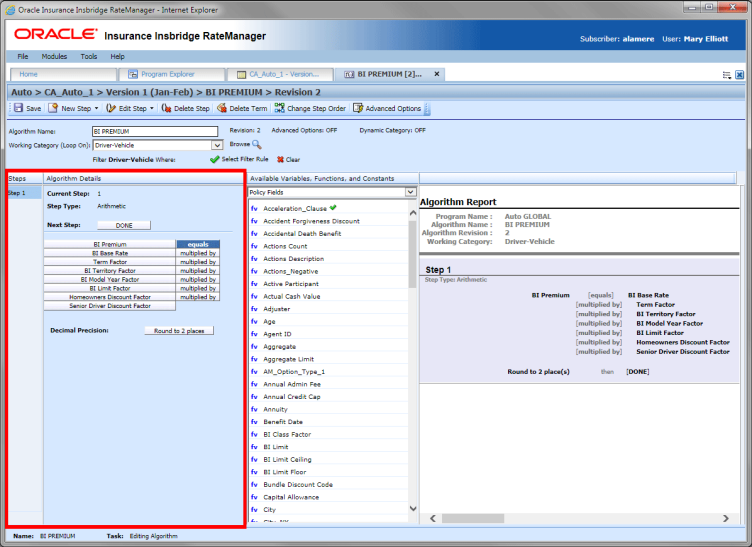Click fv icon beside Aggregate Limit

(254, 359)
